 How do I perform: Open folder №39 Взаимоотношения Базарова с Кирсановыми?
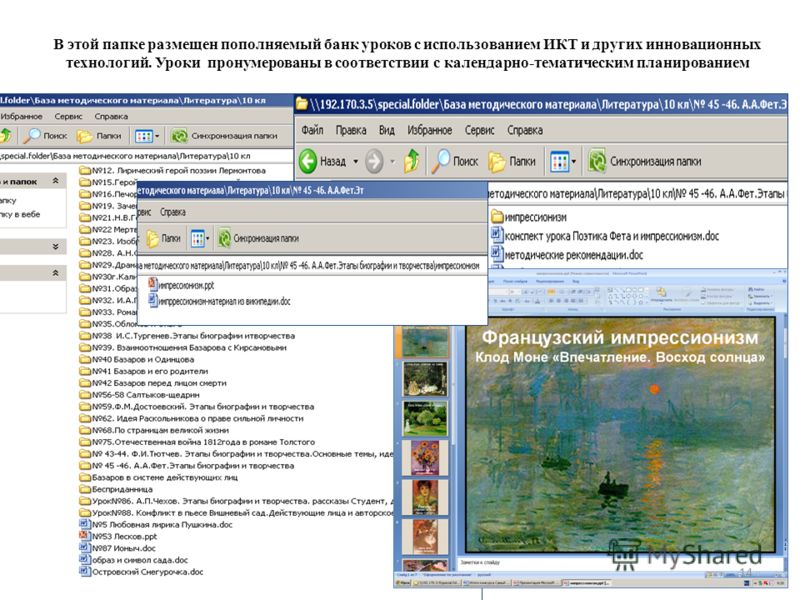(183, 347)
